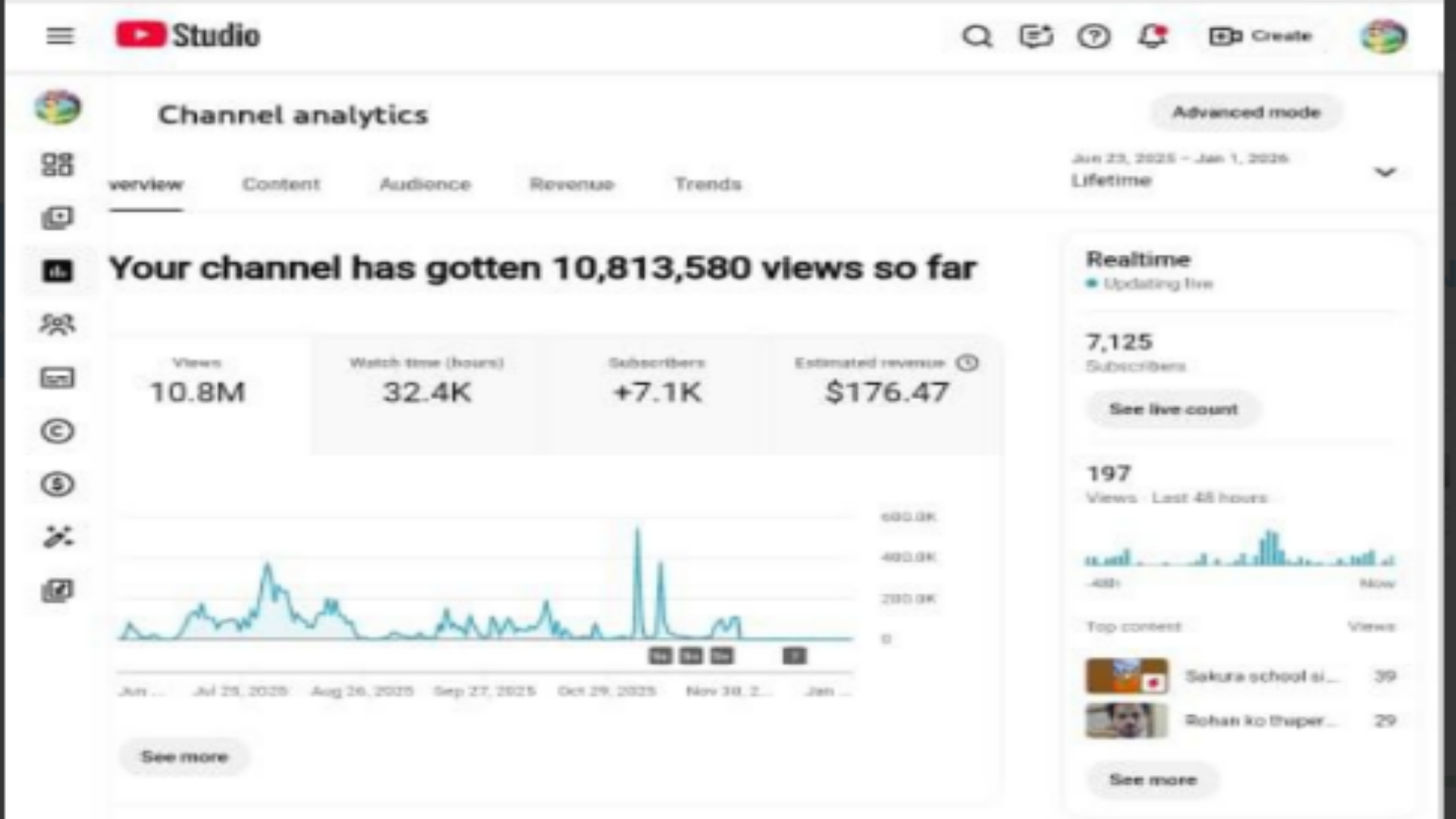Click estimated revenue info icon
This screenshot has width=1456, height=819.
click(x=967, y=362)
